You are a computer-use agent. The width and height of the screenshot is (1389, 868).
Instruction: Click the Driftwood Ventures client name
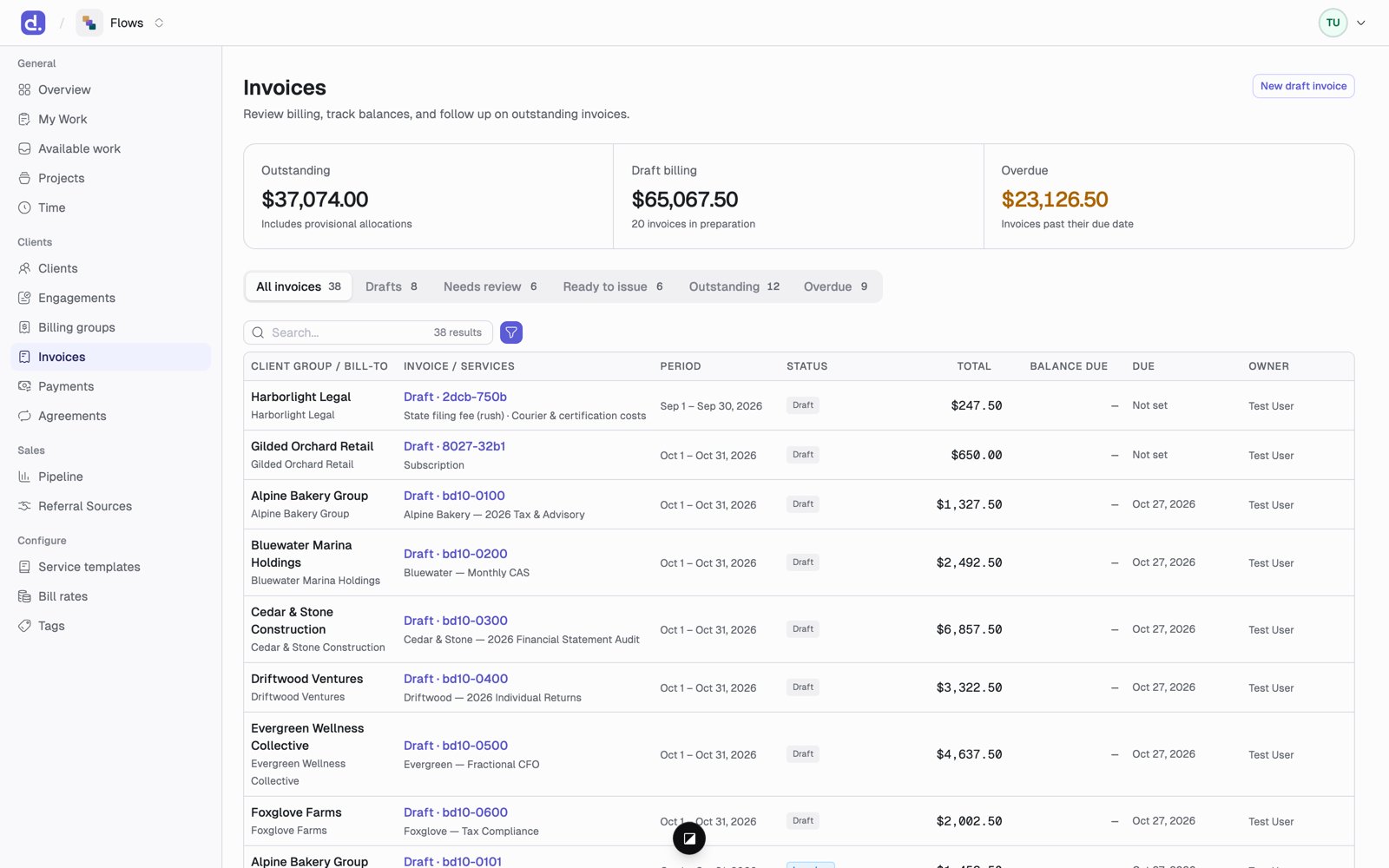coord(306,679)
